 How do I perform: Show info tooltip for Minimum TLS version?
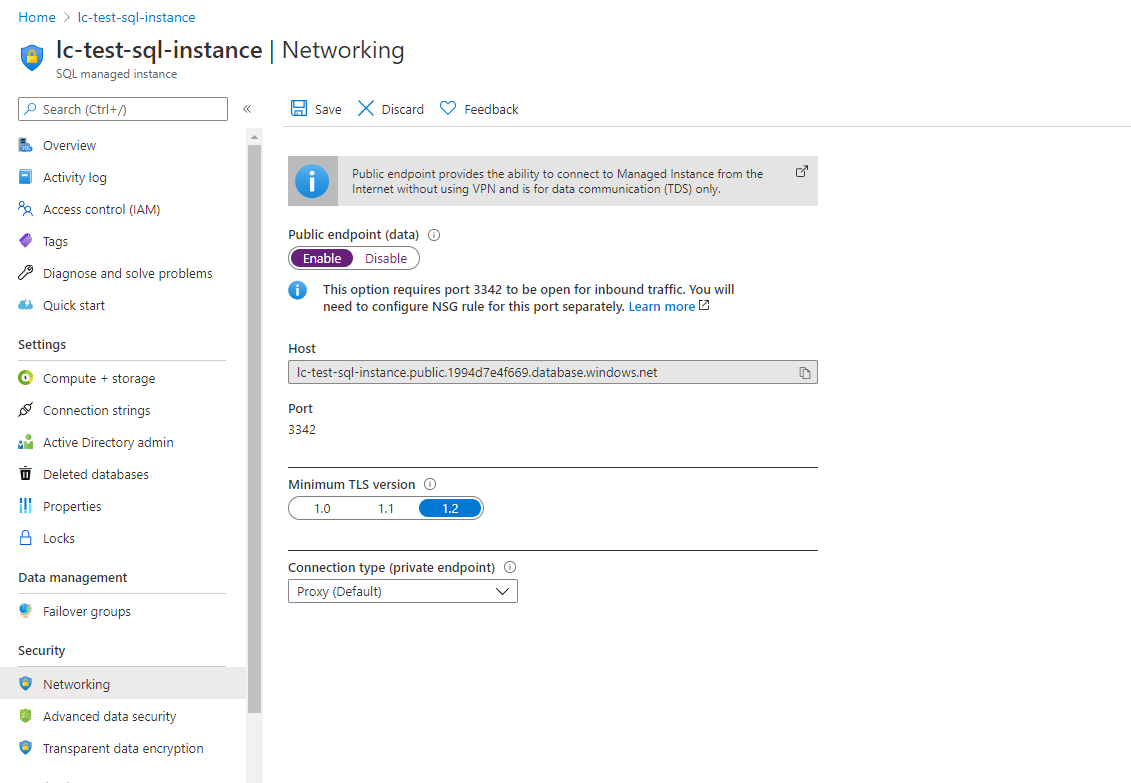click(430, 485)
